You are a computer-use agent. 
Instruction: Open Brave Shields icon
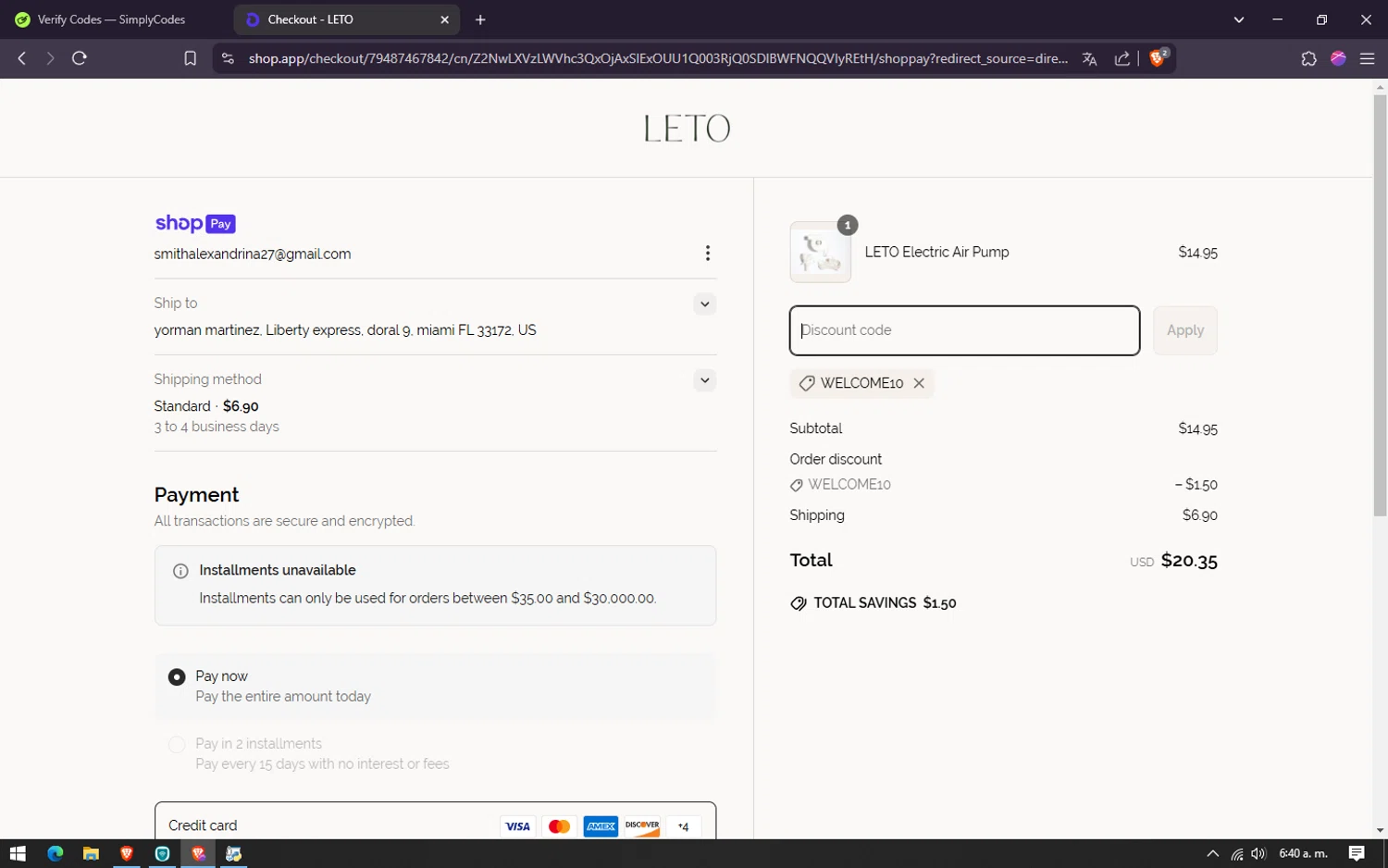tap(1158, 57)
